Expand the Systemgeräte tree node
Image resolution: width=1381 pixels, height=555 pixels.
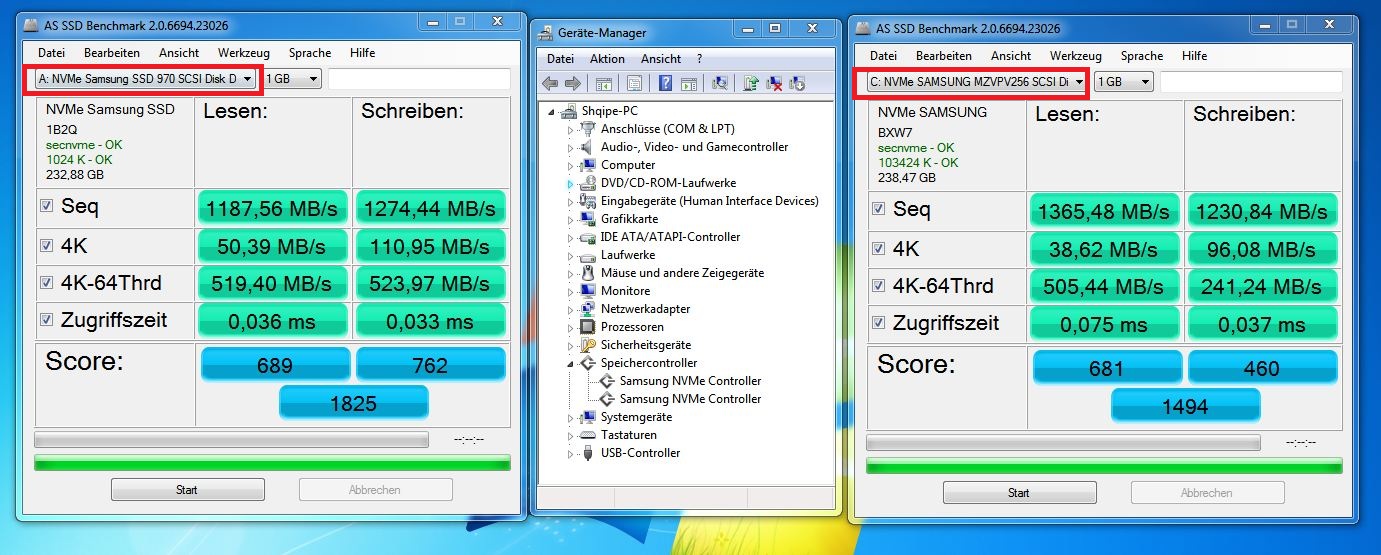point(572,417)
